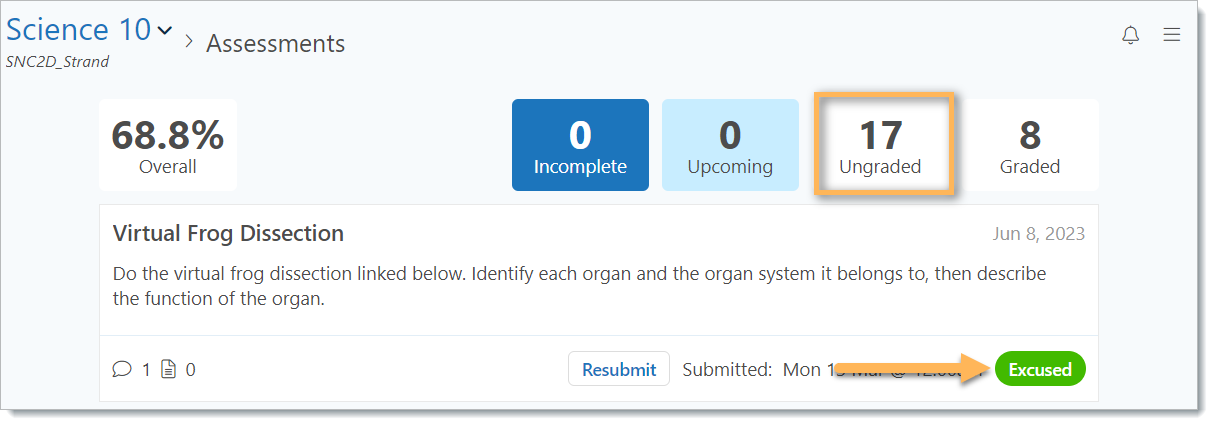Click the Submitted timestamp text
The image size is (1213, 425).
820,369
